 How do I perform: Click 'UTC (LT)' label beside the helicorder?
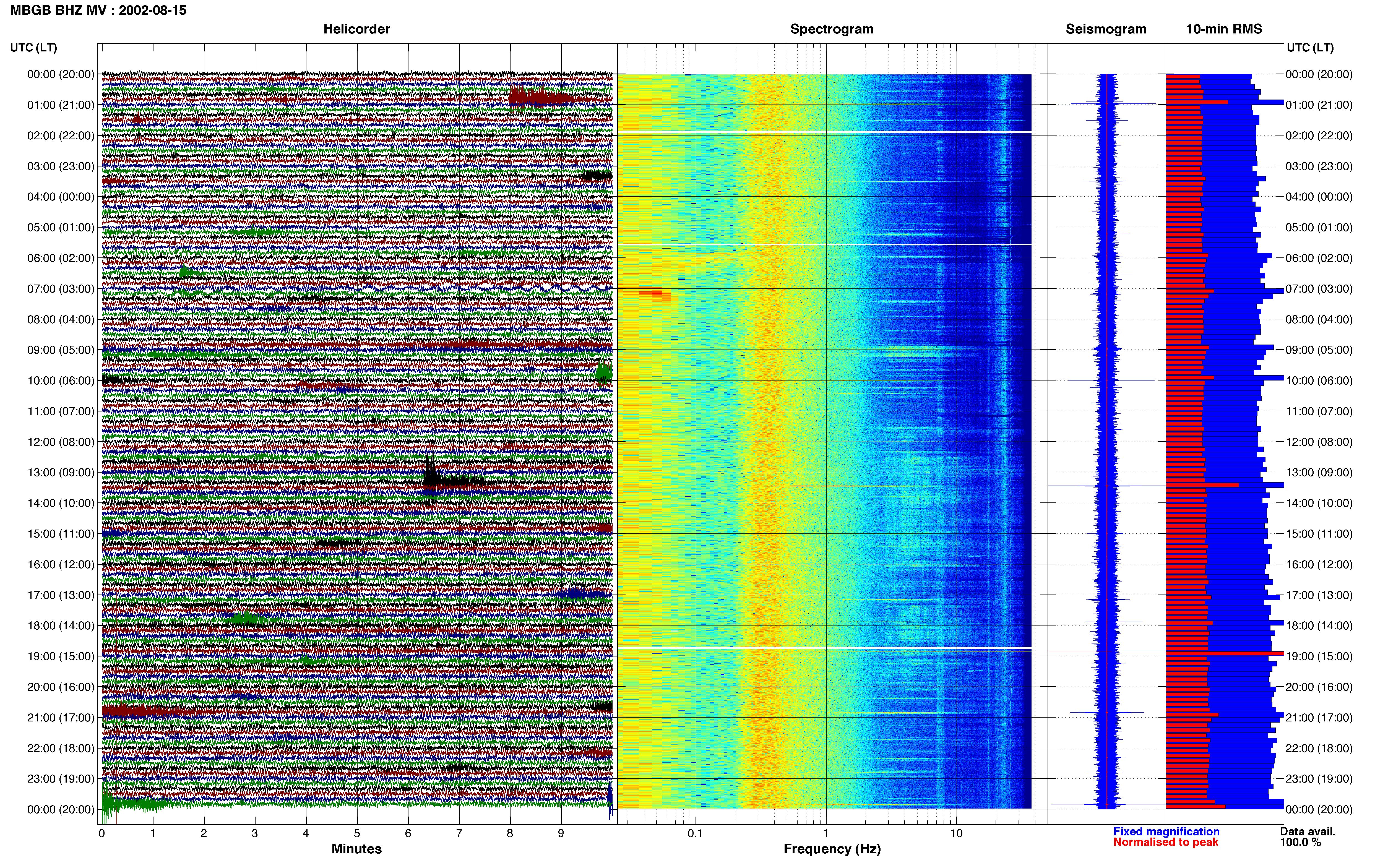point(33,48)
